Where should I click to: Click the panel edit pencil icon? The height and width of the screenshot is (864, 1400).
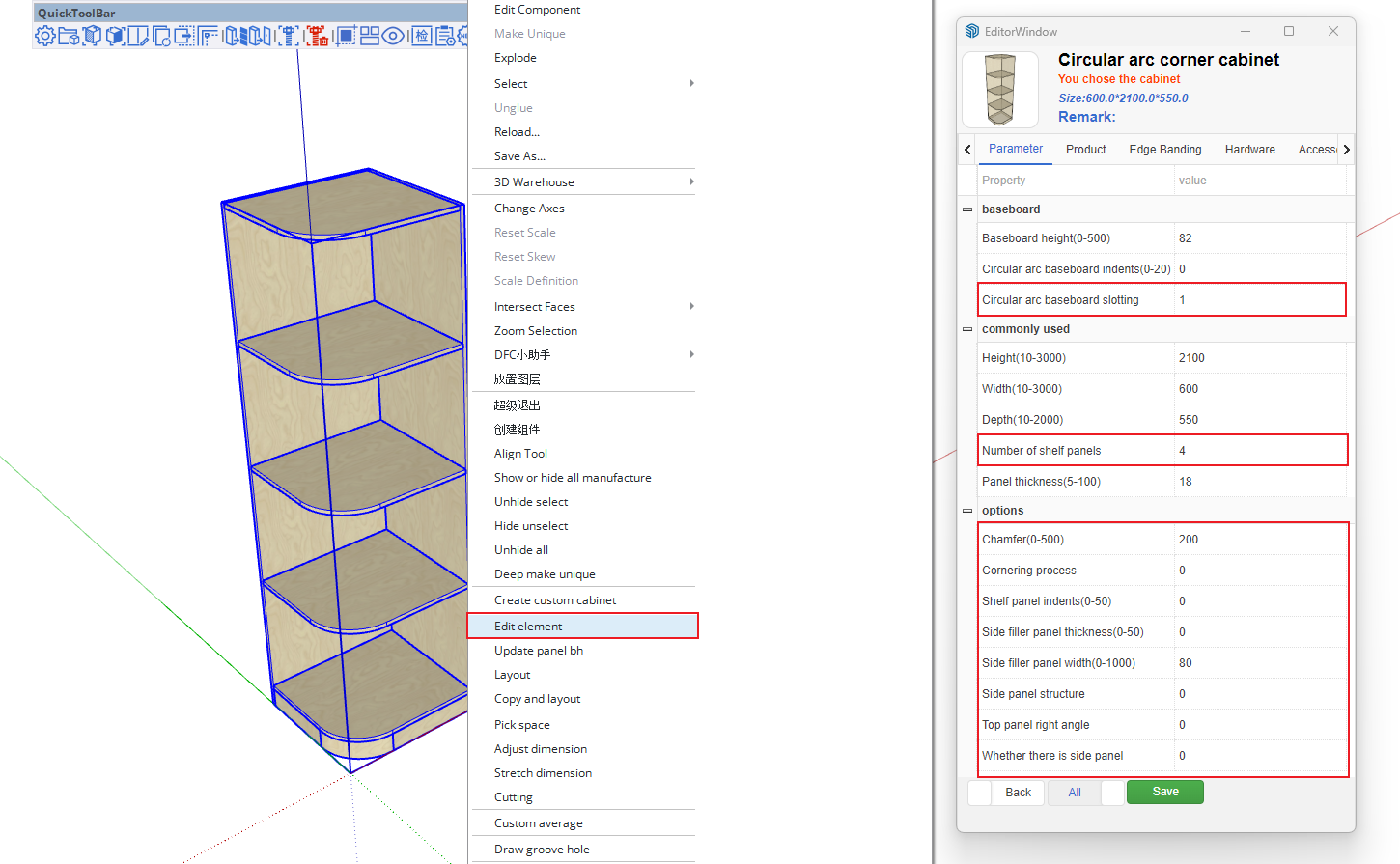pos(139,37)
